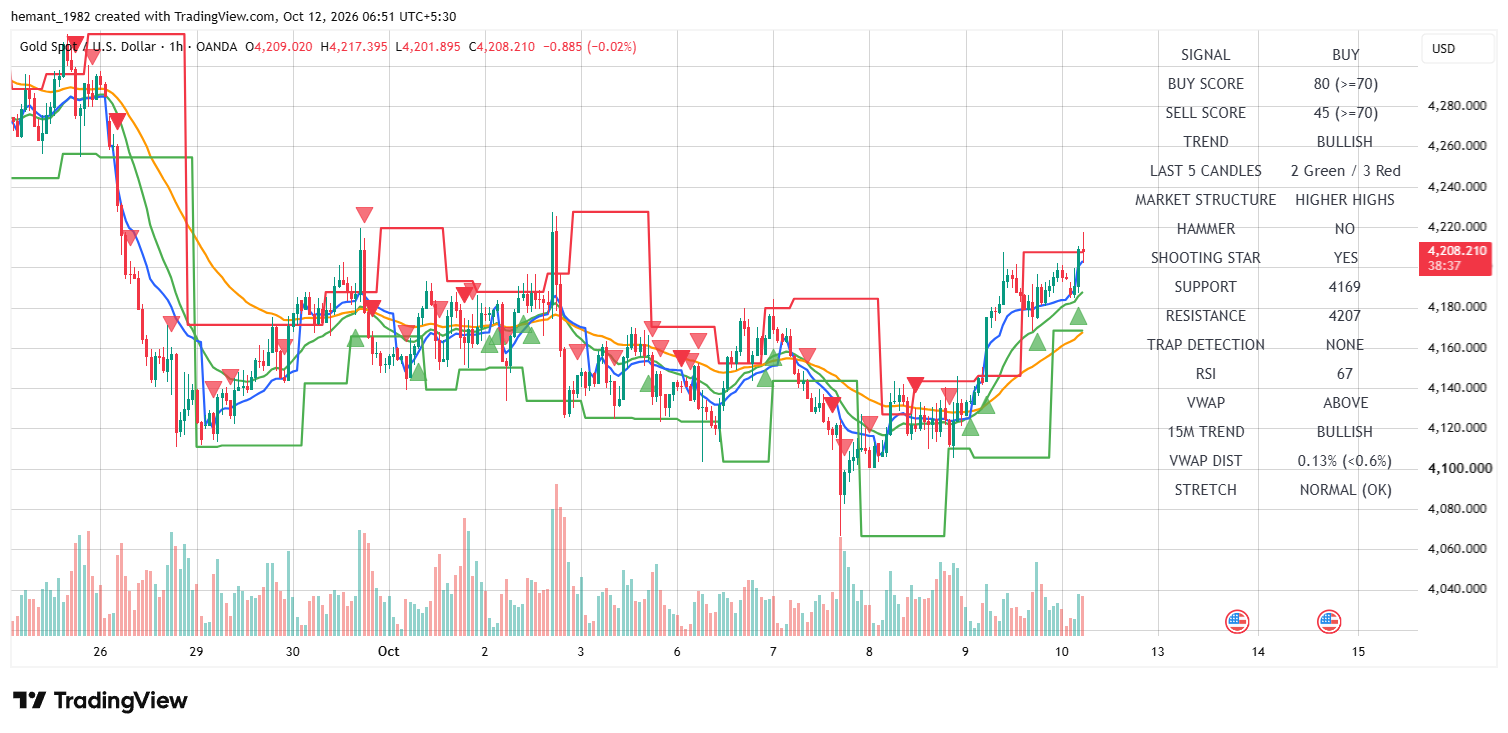This screenshot has height=733, width=1508.
Task: Click the SHOOTING STAR label
Action: pyautogui.click(x=1205, y=258)
